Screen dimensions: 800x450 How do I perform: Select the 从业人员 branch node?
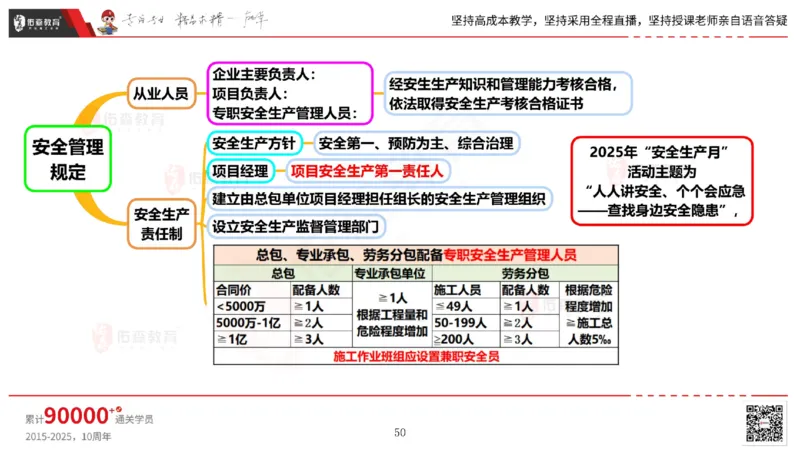(x=161, y=93)
